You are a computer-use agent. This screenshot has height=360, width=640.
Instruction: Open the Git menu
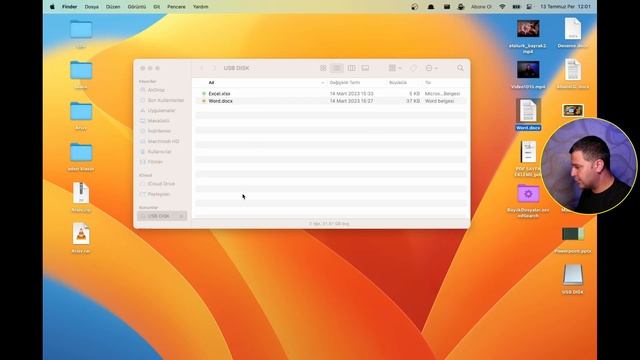[157, 7]
